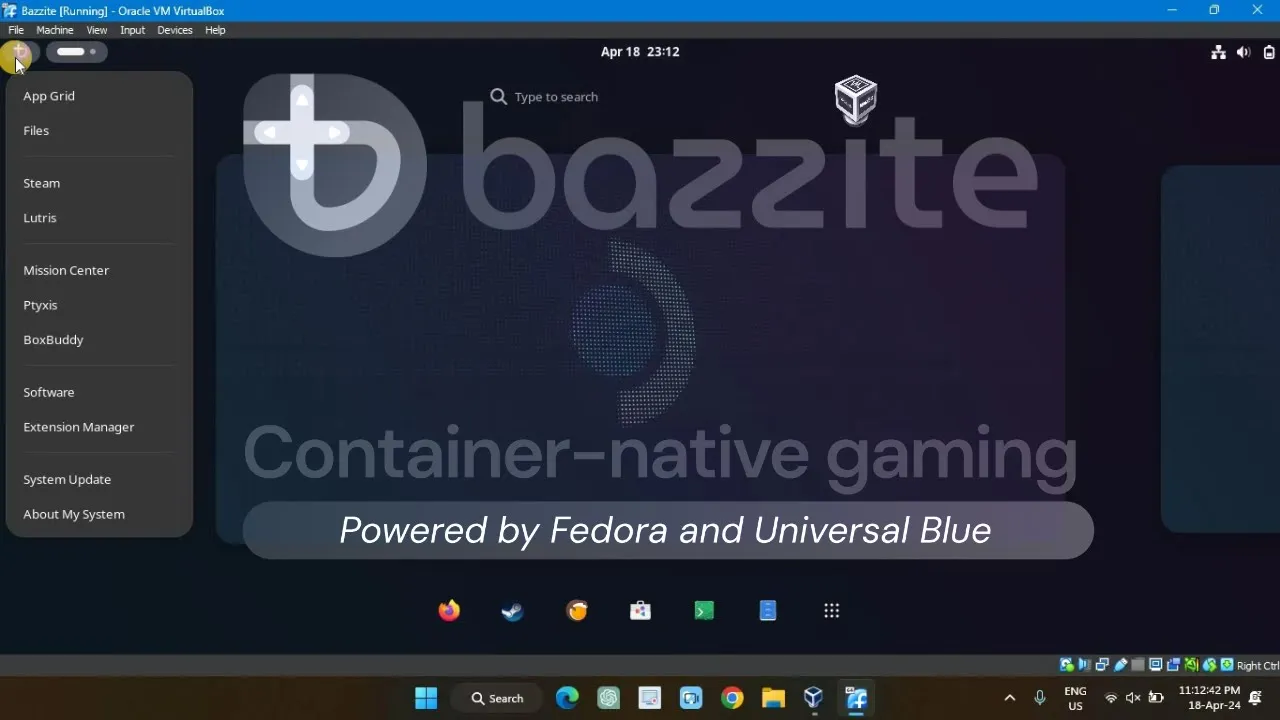Viewport: 1280px width, 720px height.
Task: Open GNOME network status icon
Action: 1218,52
